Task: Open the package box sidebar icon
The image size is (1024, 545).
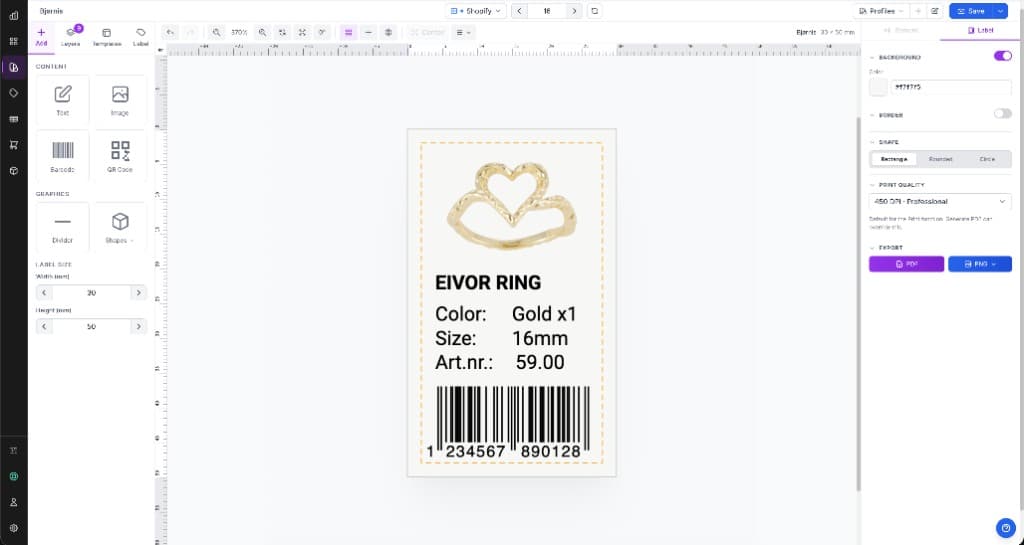Action: point(14,171)
